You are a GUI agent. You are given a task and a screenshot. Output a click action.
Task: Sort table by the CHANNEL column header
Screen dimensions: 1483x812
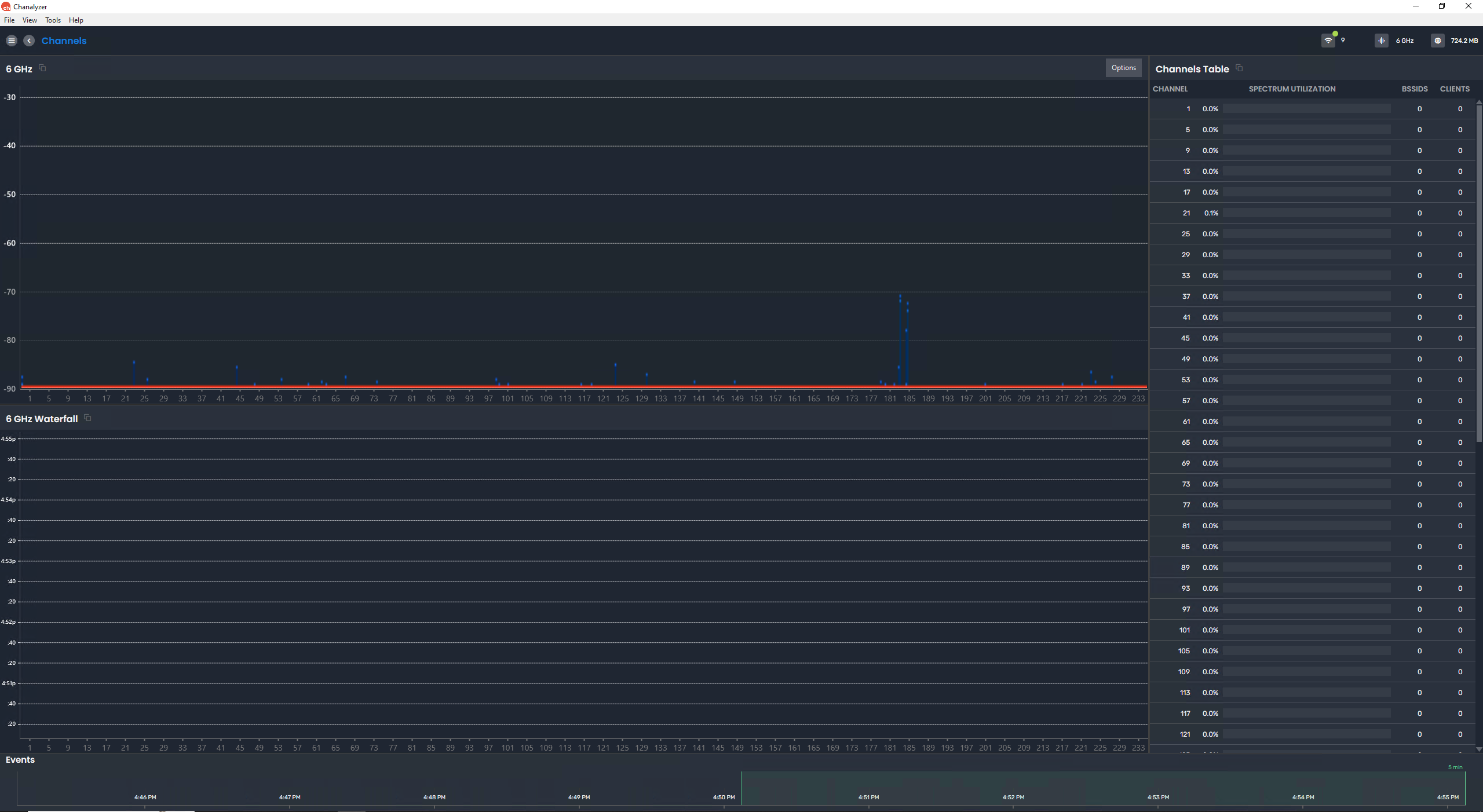1170,89
